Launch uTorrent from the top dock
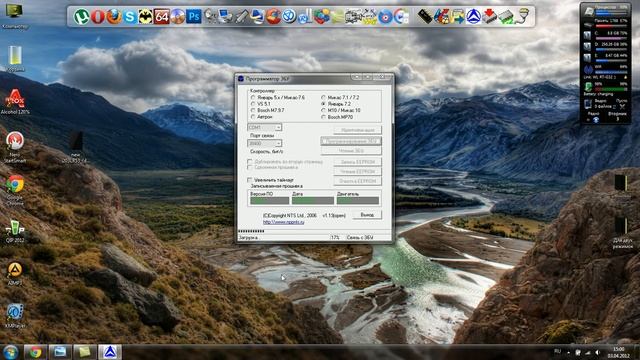Image resolution: width=640 pixels, height=360 pixels. click(81, 17)
